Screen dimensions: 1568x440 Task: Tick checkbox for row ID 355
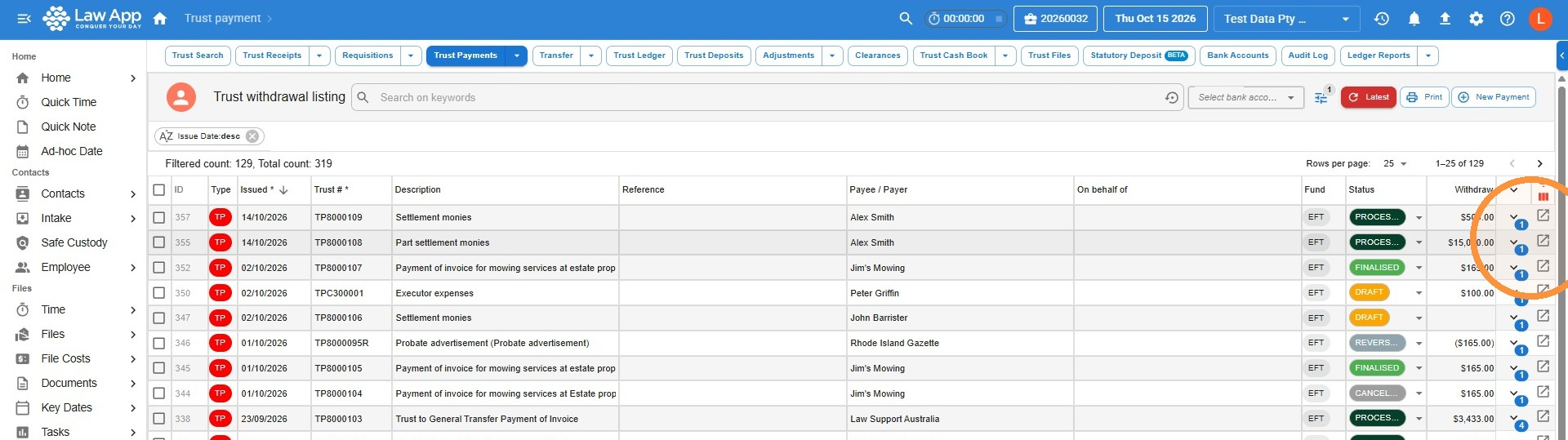point(159,242)
